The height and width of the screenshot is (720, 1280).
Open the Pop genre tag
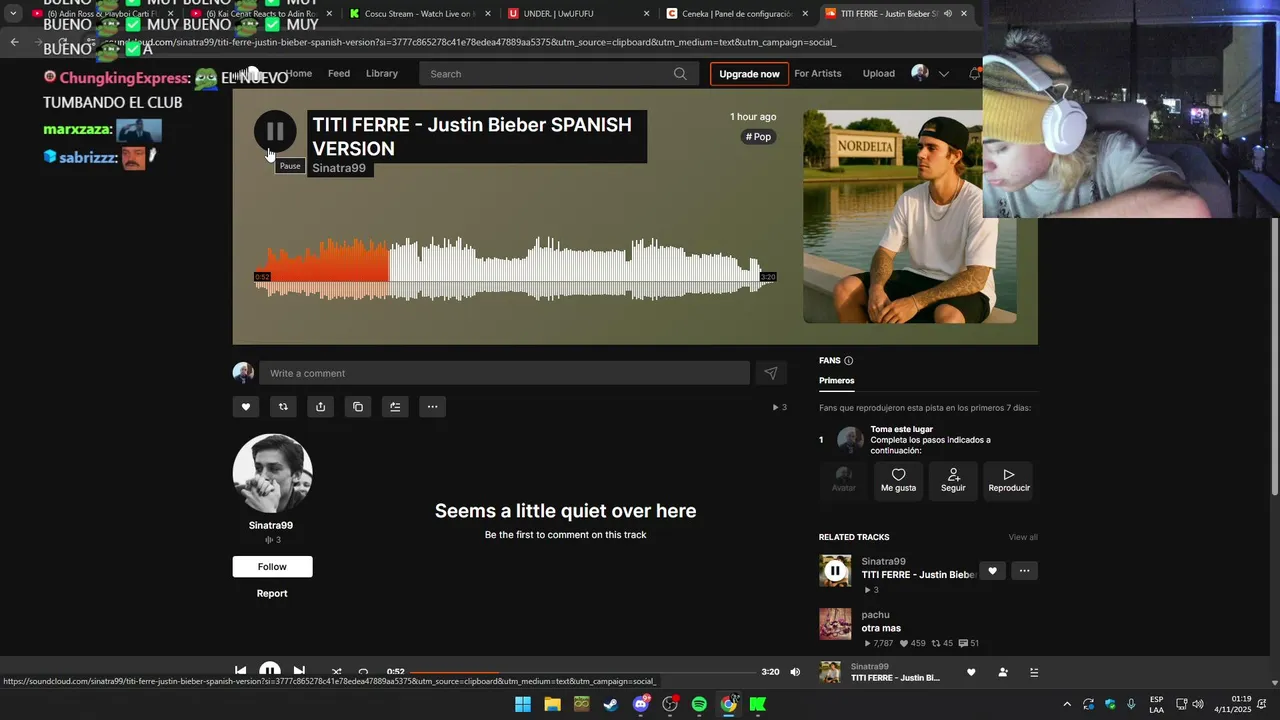759,137
